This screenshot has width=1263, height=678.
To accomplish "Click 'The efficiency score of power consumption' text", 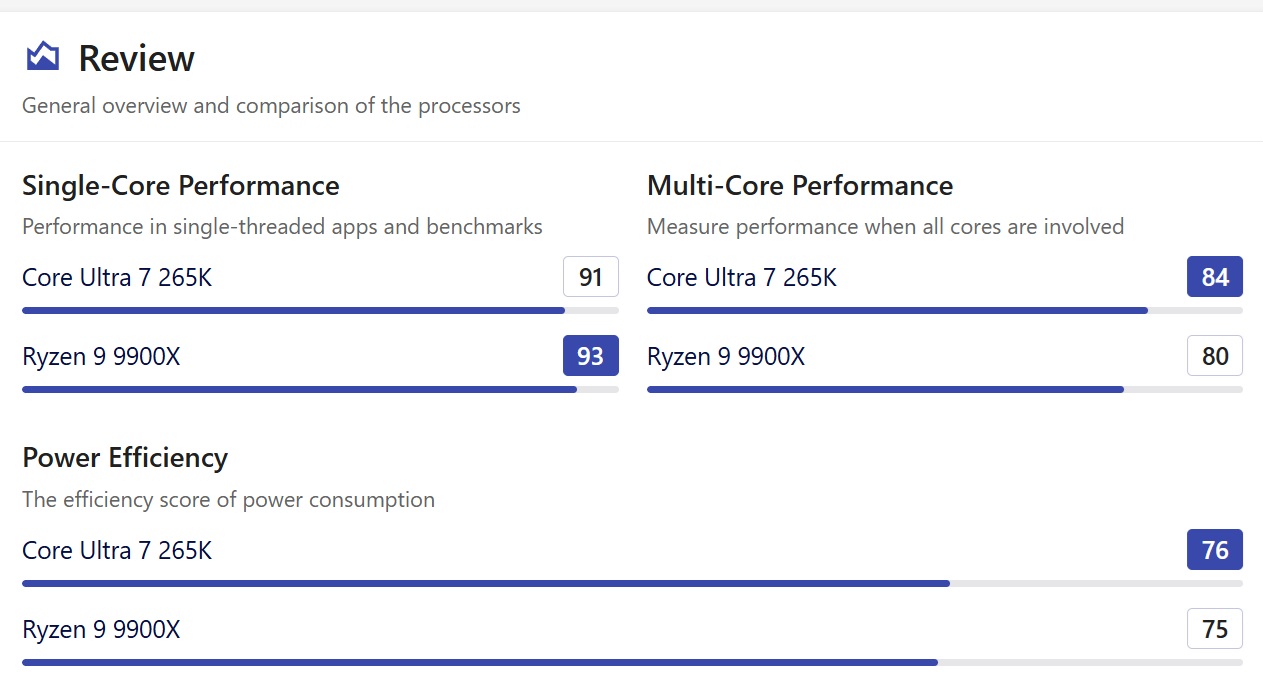I will tap(228, 499).
